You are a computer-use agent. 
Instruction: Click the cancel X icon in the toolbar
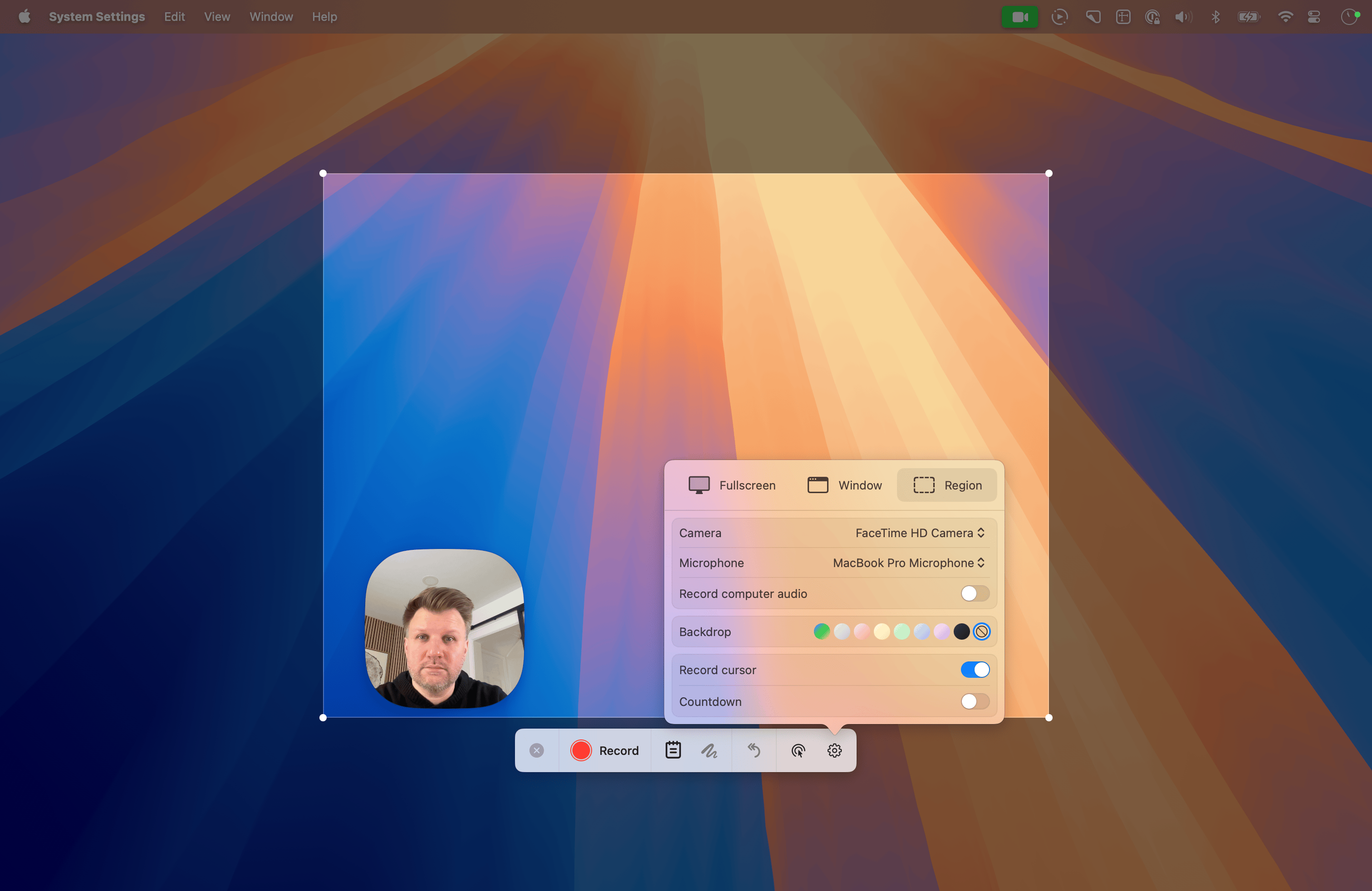pyautogui.click(x=537, y=750)
